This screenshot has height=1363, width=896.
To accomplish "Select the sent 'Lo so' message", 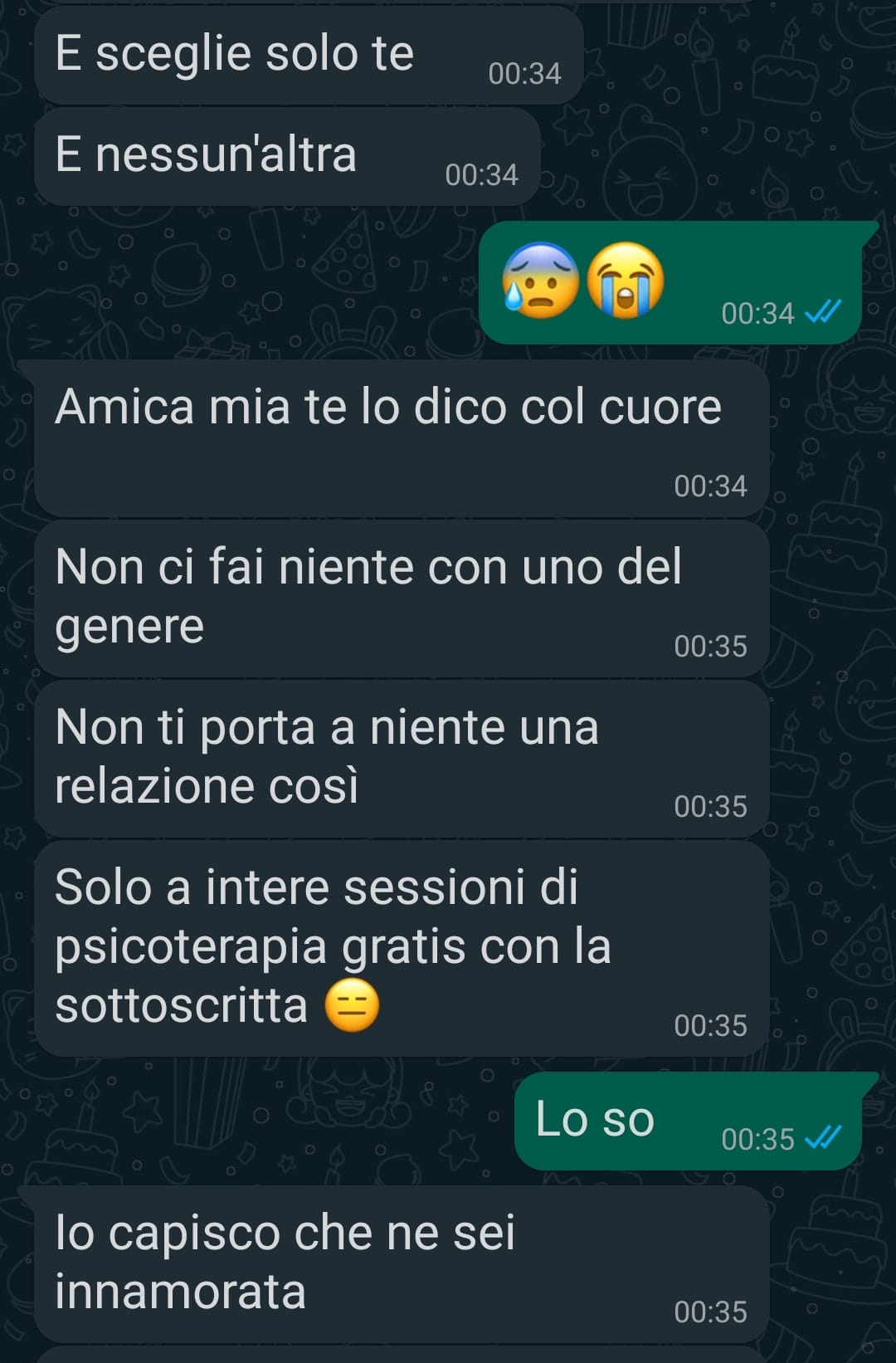I will [688, 1120].
